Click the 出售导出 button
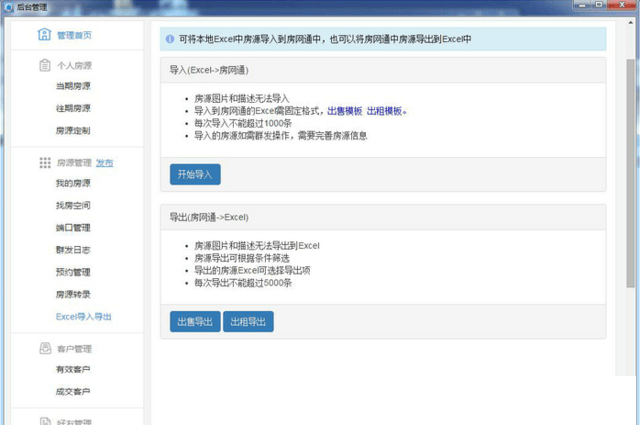This screenshot has height=425, width=640. coord(195,322)
